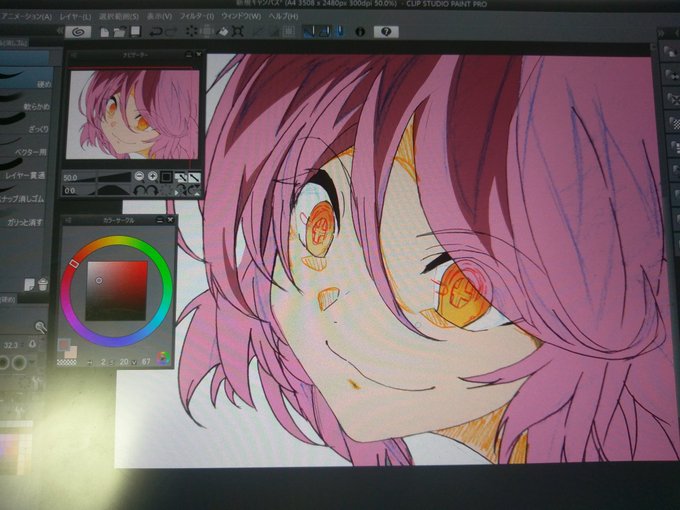Image resolution: width=680 pixels, height=510 pixels.
Task: Duplicate the sub tool using the copy icon
Action: coord(29,284)
